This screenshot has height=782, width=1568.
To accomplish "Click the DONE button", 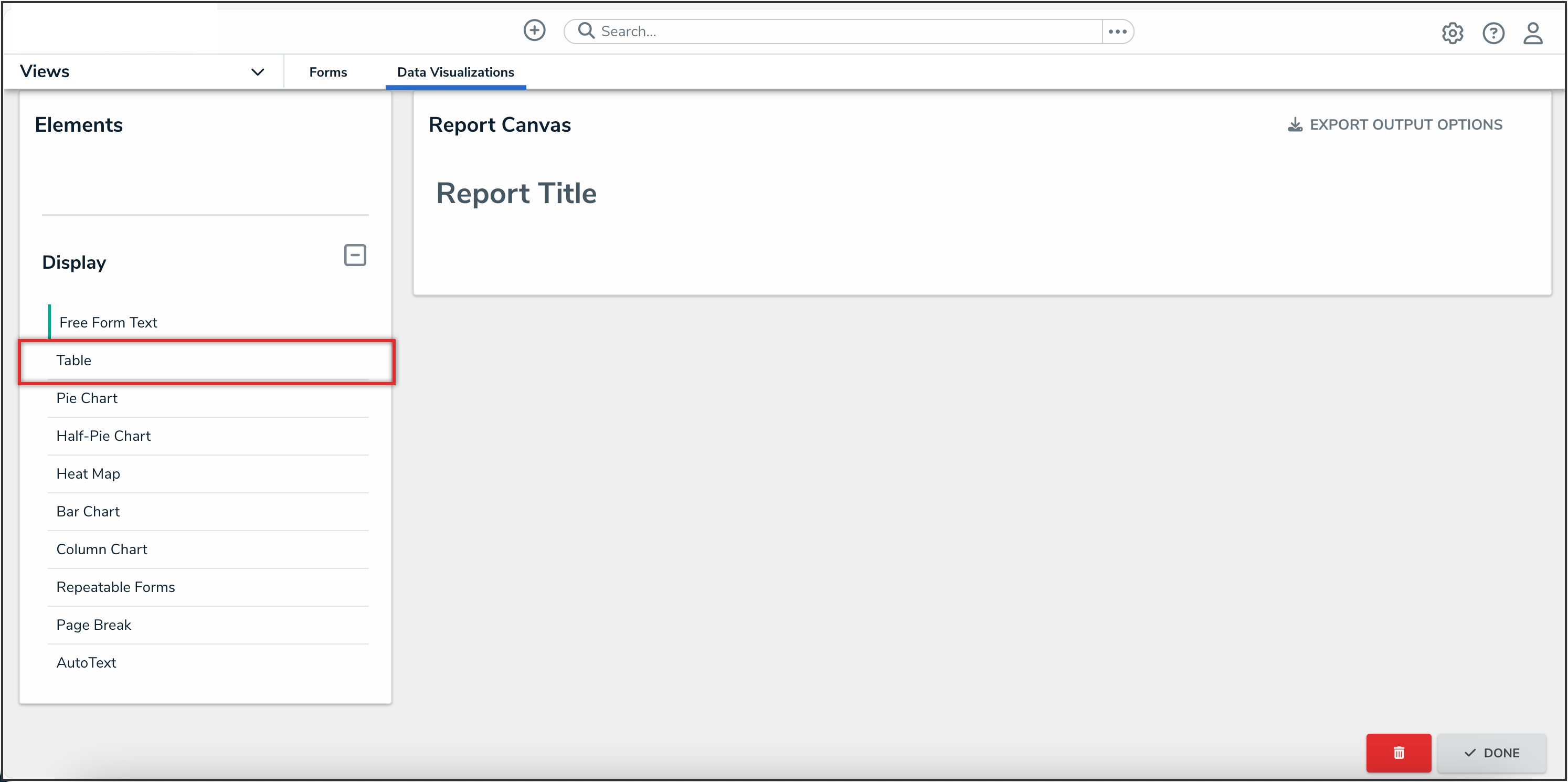I will [1491, 752].
